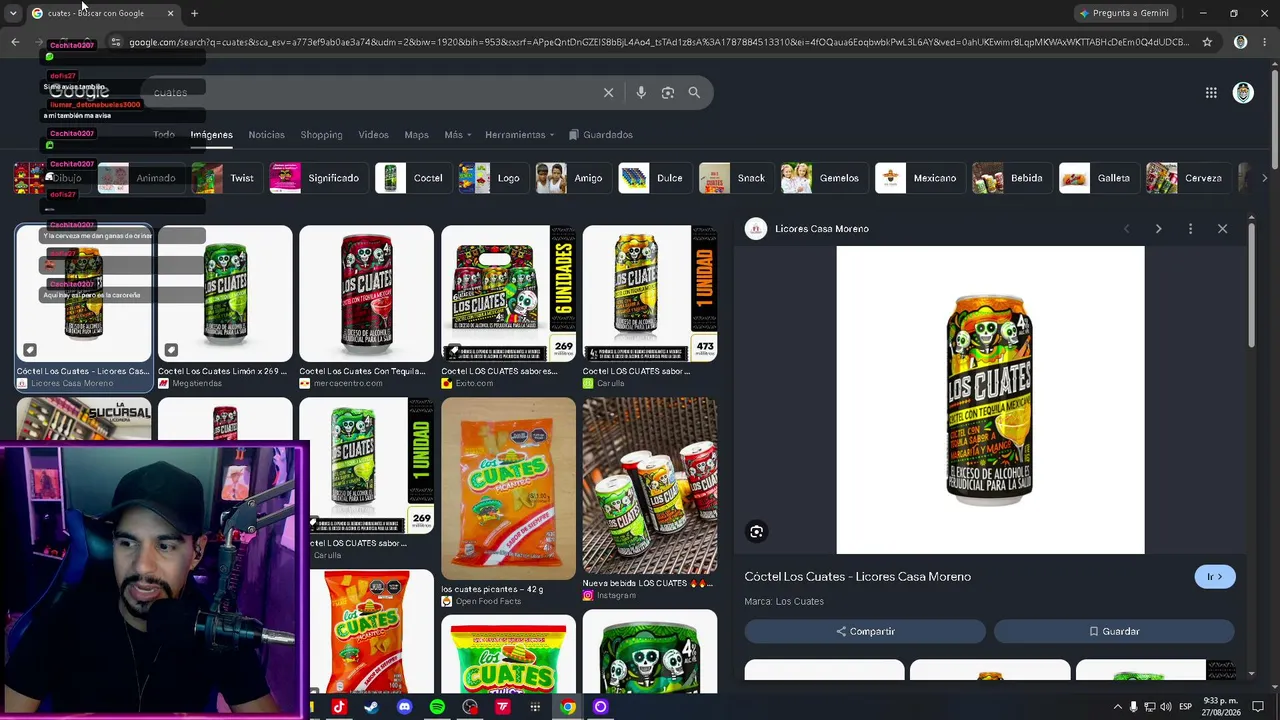Open the mercacentro.com tequila can image
Image resolution: width=1280 pixels, height=720 pixels.
coord(366,293)
